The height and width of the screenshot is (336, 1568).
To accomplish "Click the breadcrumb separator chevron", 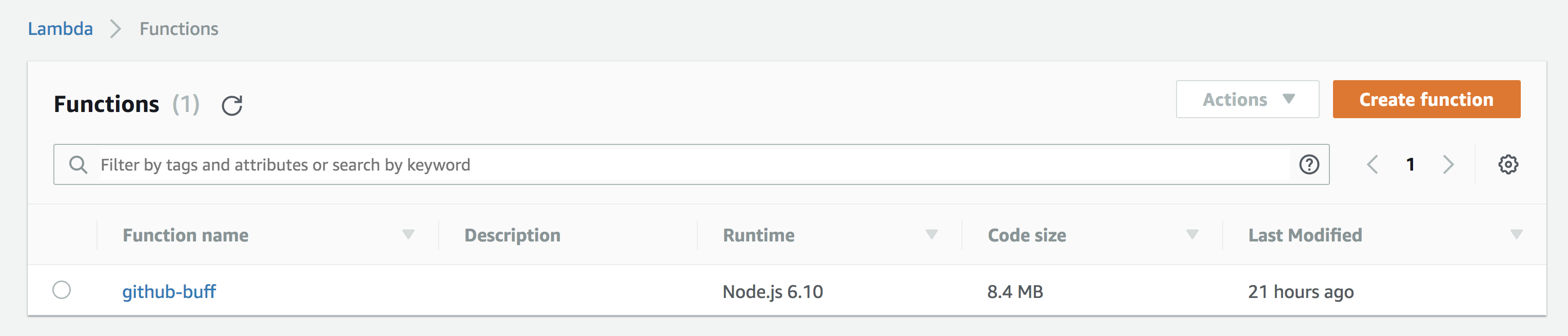I will coord(115,29).
